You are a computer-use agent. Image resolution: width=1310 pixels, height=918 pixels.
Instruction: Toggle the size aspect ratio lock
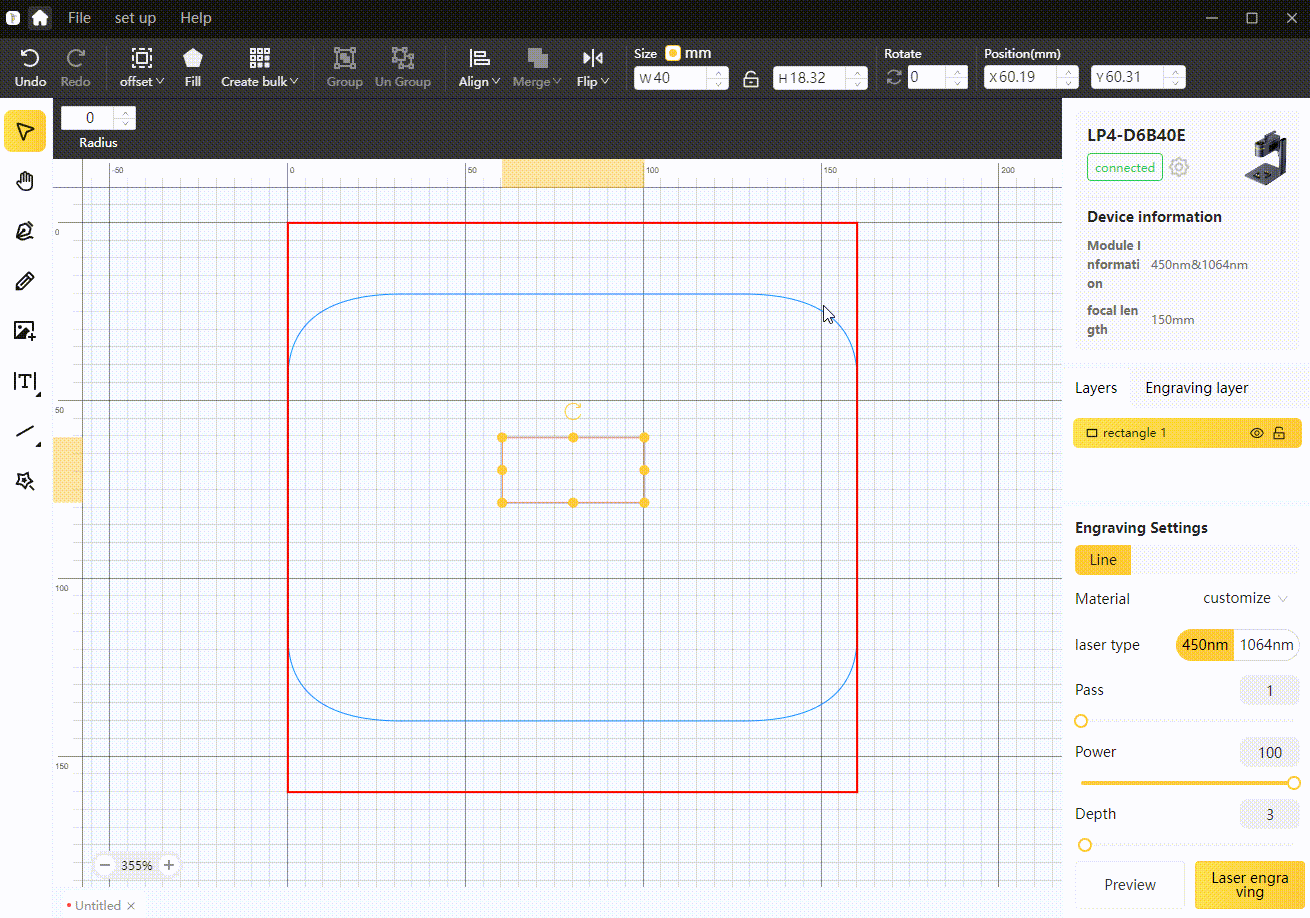point(751,78)
